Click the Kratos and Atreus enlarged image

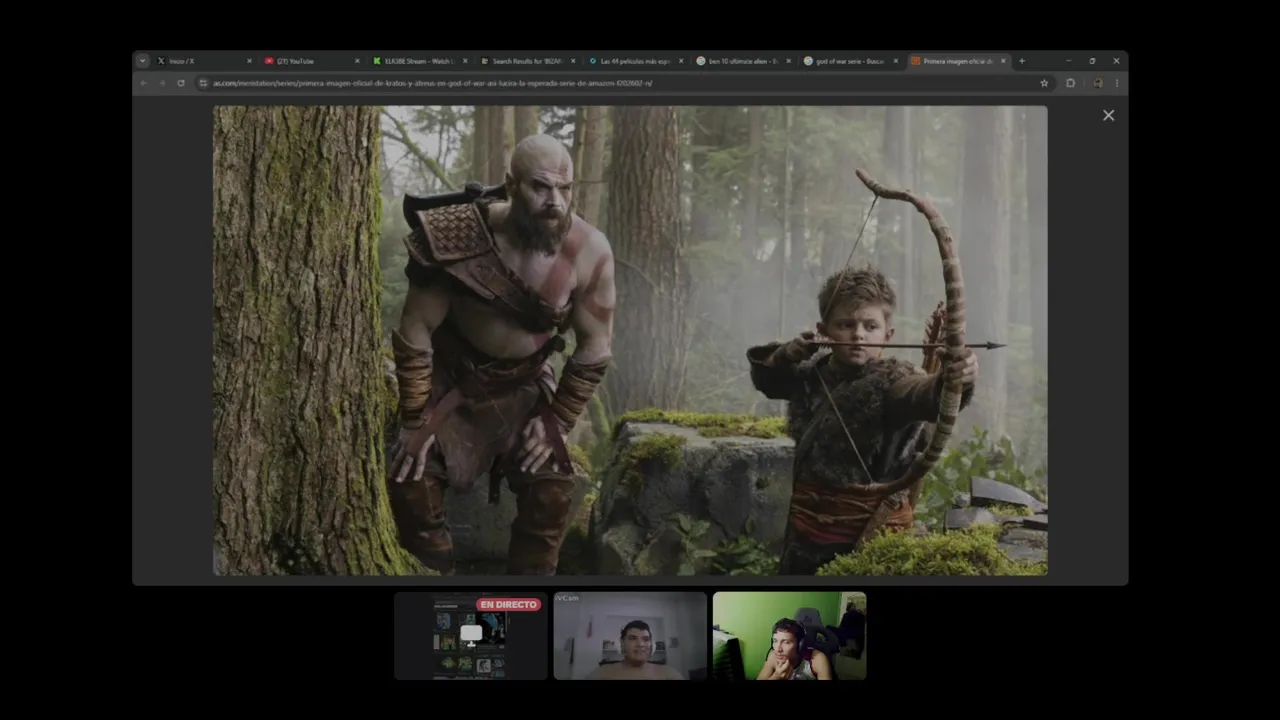(630, 340)
